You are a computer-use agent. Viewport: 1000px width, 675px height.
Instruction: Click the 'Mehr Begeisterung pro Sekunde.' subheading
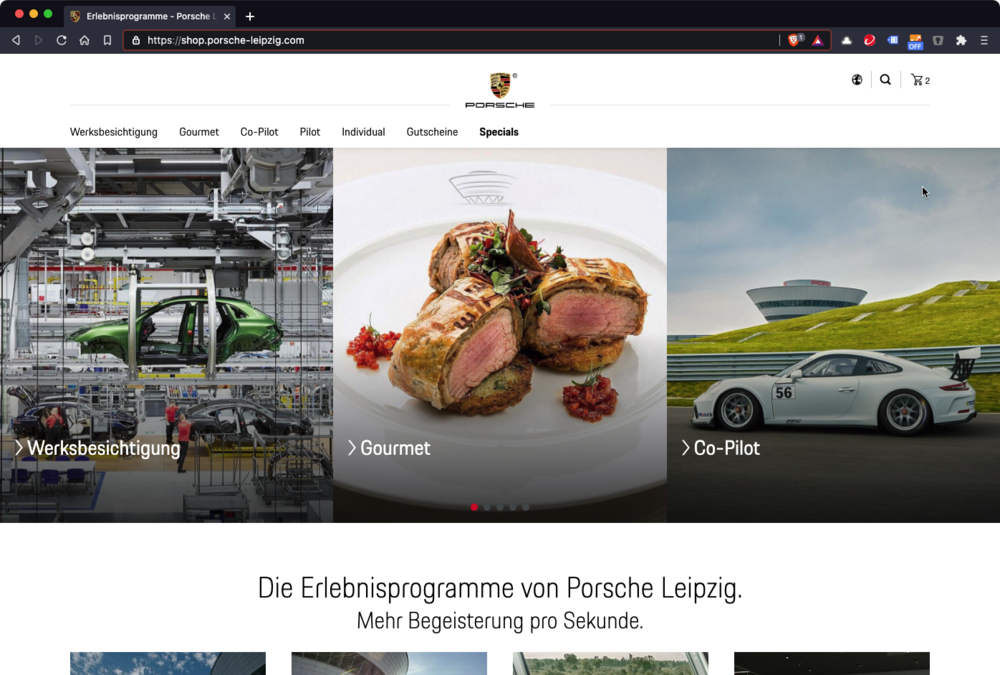[500, 621]
